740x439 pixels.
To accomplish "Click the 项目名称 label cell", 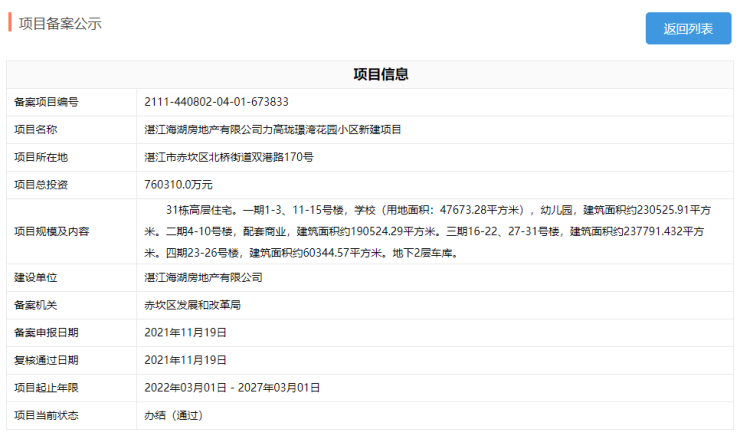I will point(71,130).
